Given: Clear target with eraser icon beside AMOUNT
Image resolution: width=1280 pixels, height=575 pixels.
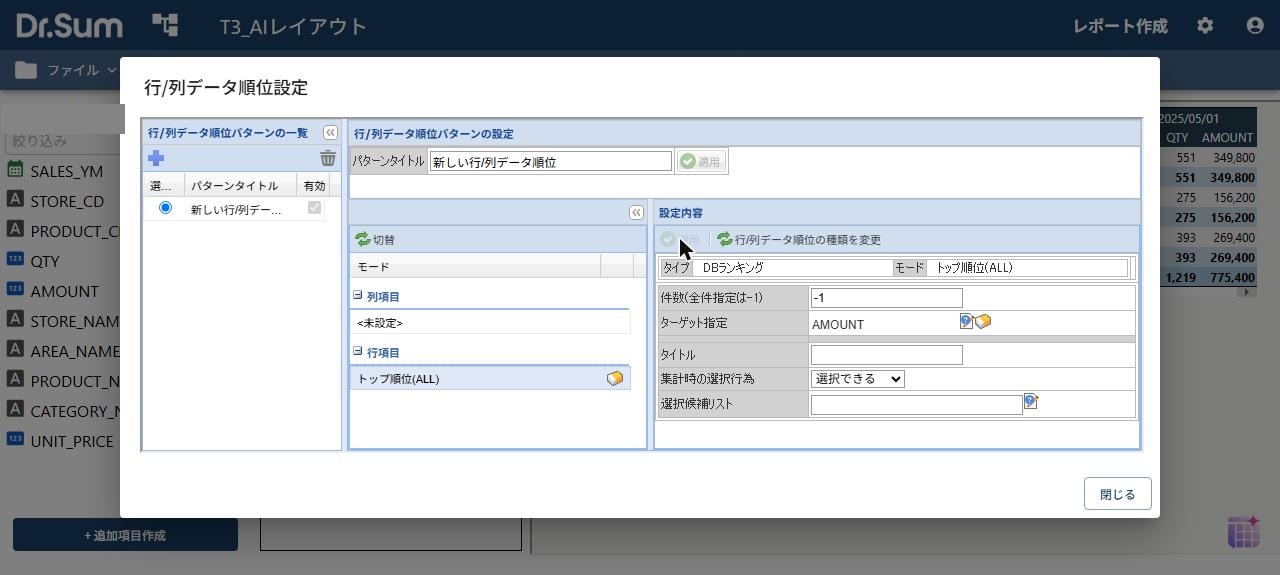Looking at the screenshot, I should 983,321.
